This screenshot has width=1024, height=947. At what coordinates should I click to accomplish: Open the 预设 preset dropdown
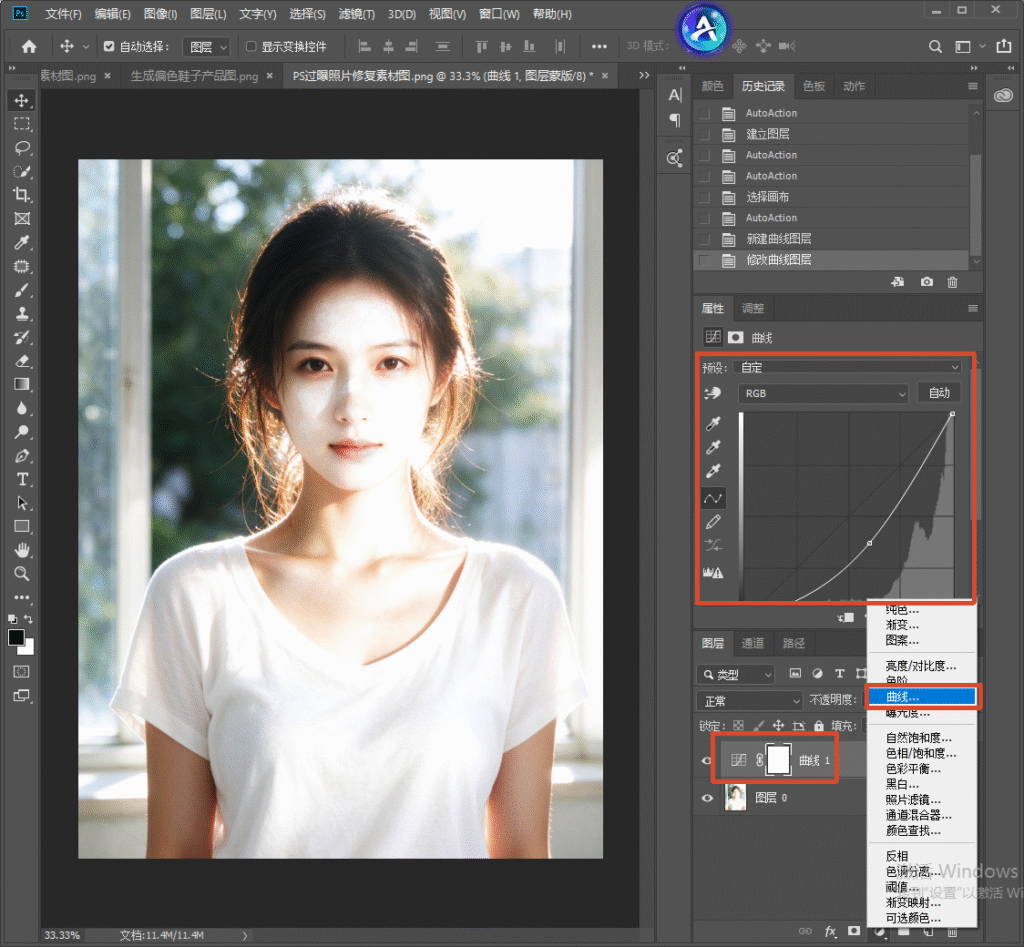click(x=848, y=367)
